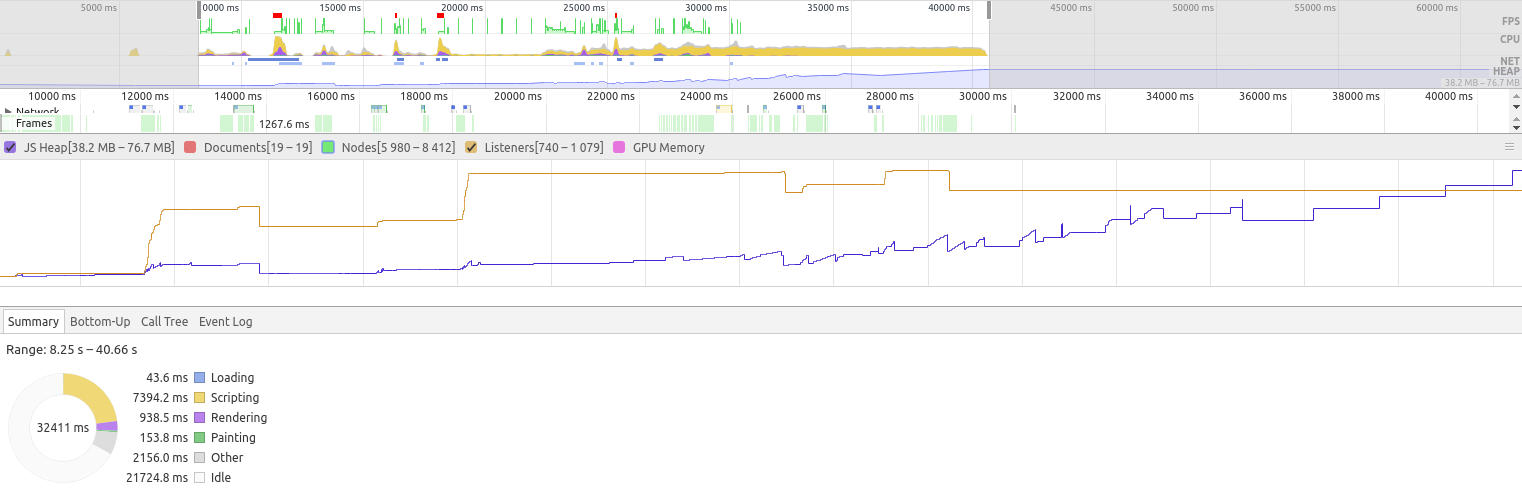
Task: Disable the Listeners counter checkbox
Action: pos(471,147)
